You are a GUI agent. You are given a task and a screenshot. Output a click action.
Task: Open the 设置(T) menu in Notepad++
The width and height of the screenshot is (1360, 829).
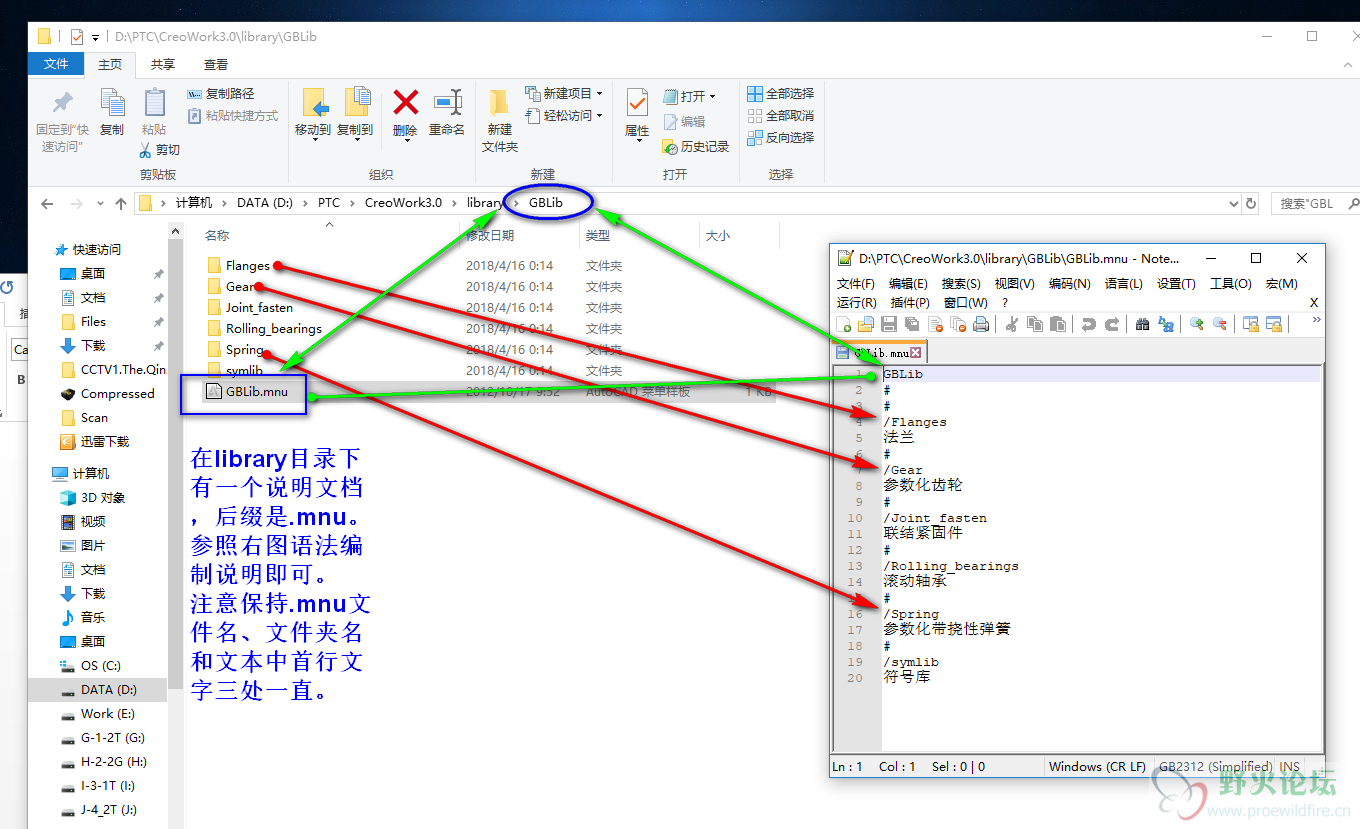[x=1176, y=284]
